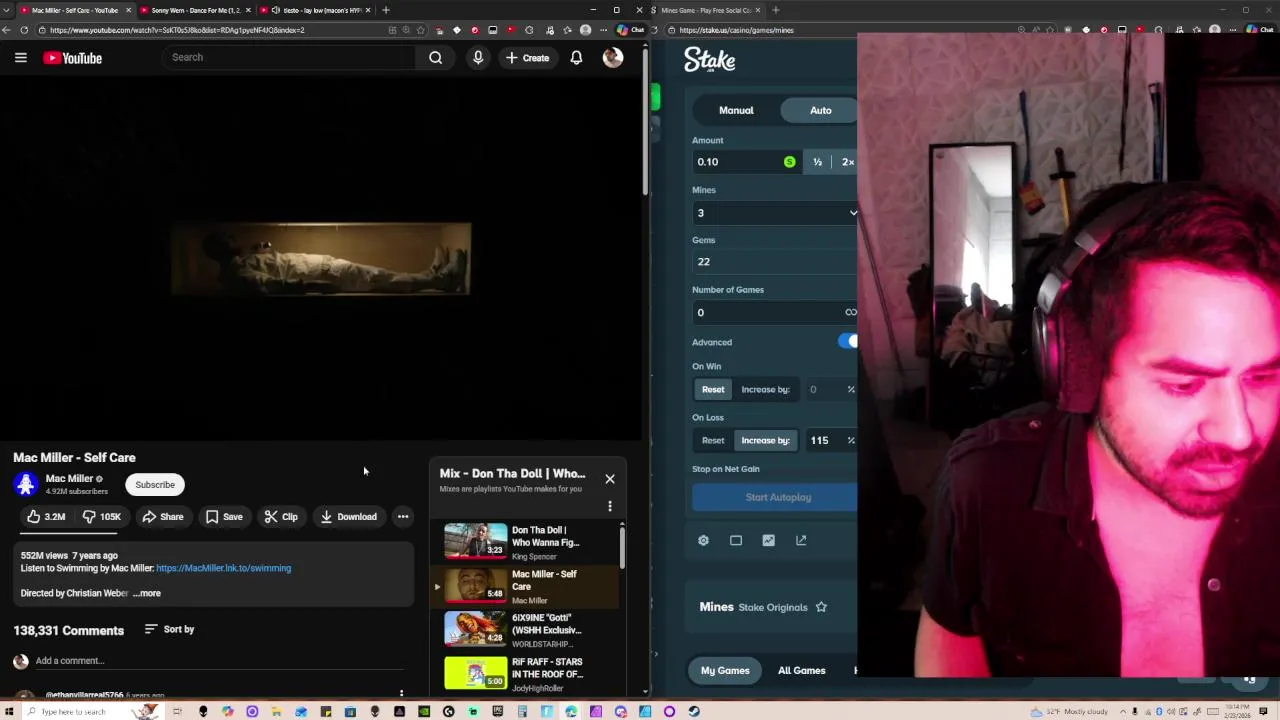The height and width of the screenshot is (720, 1280).
Task: Open the YouTube hamburger guide menu
Action: click(20, 58)
